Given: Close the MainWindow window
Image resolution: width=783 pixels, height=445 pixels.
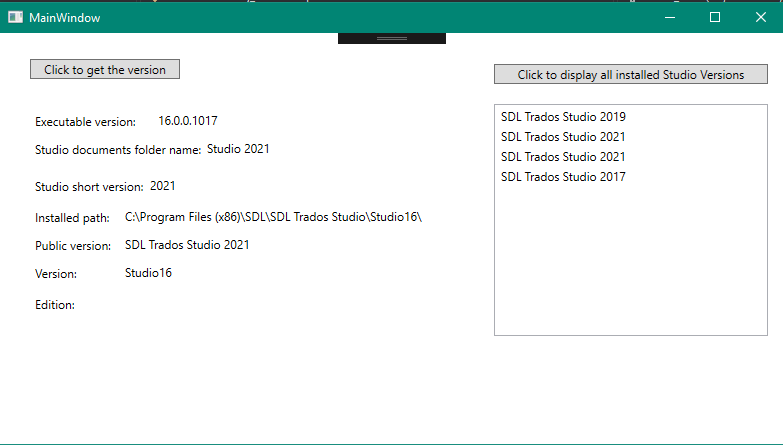Looking at the screenshot, I should [761, 17].
